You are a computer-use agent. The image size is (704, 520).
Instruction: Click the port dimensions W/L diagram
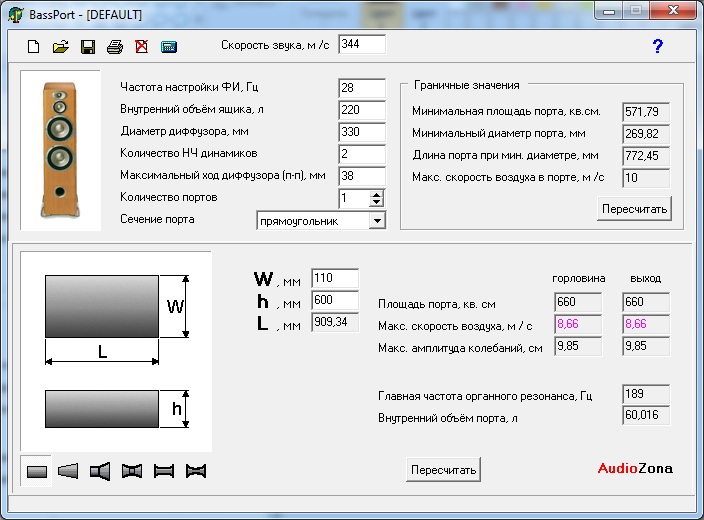tap(116, 351)
